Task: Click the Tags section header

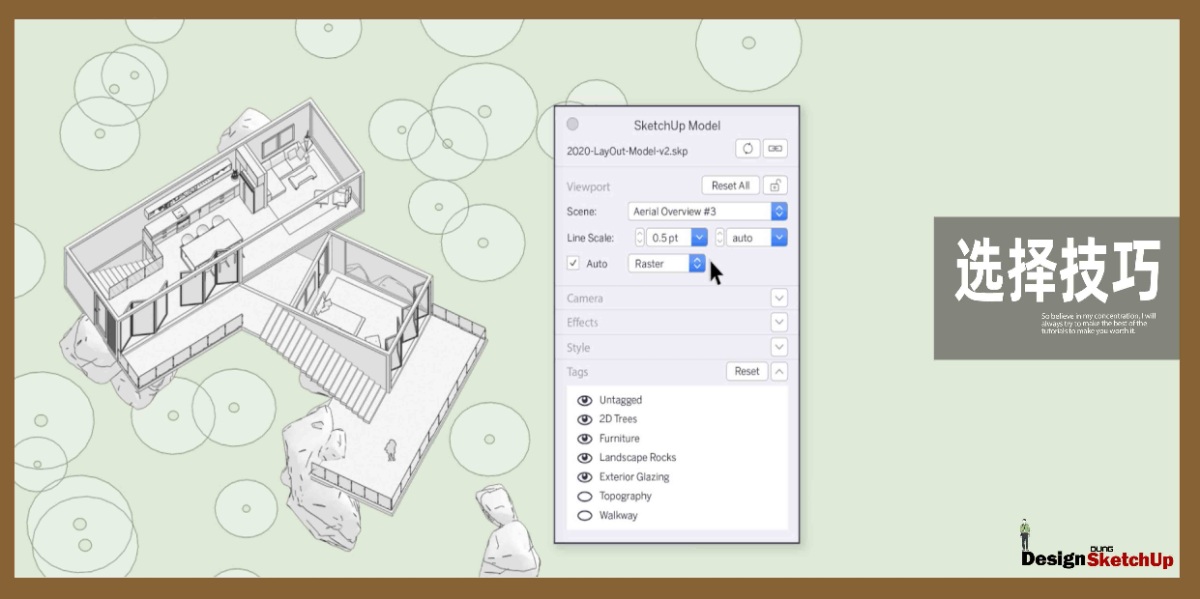Action: click(x=577, y=371)
